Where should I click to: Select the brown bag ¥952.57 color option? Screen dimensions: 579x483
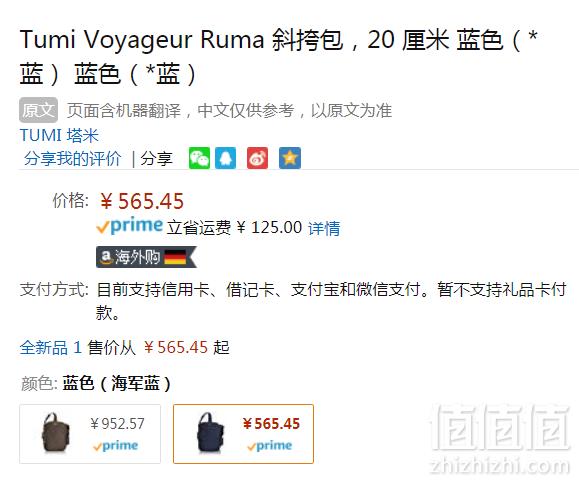[90, 434]
